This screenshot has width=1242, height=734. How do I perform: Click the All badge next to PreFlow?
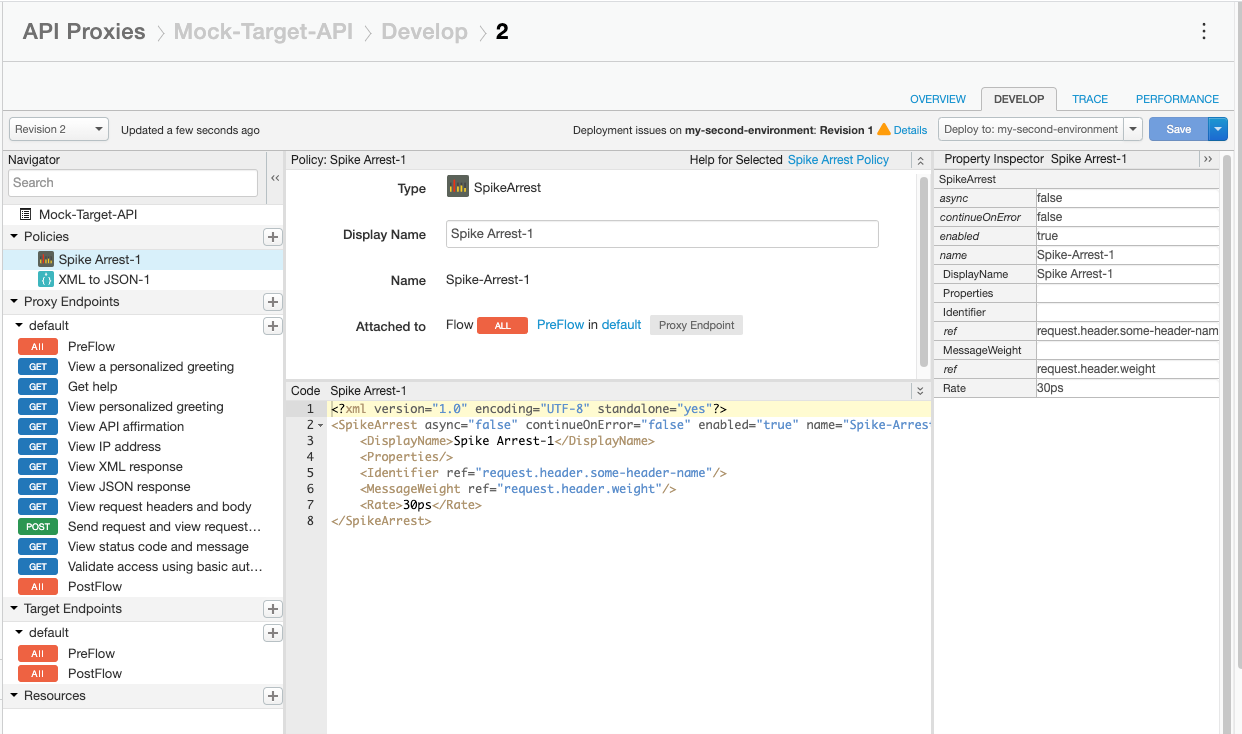37,346
